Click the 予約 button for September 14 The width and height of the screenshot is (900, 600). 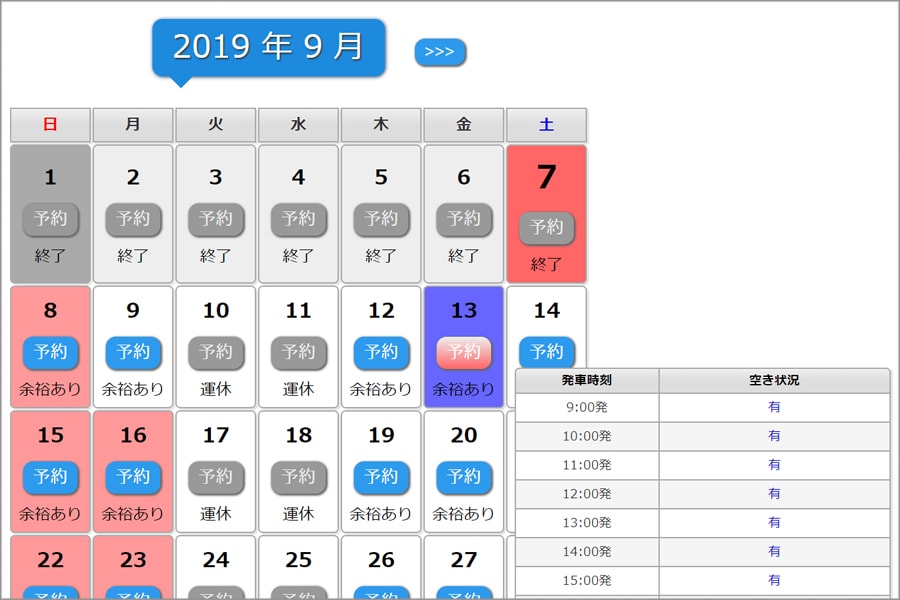(x=546, y=351)
